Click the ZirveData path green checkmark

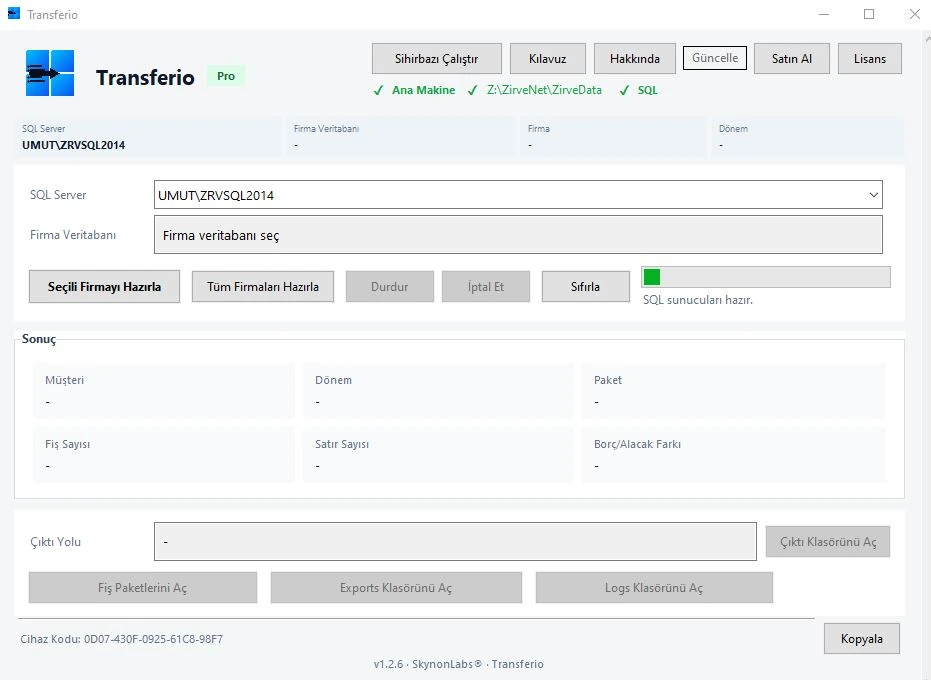point(473,91)
